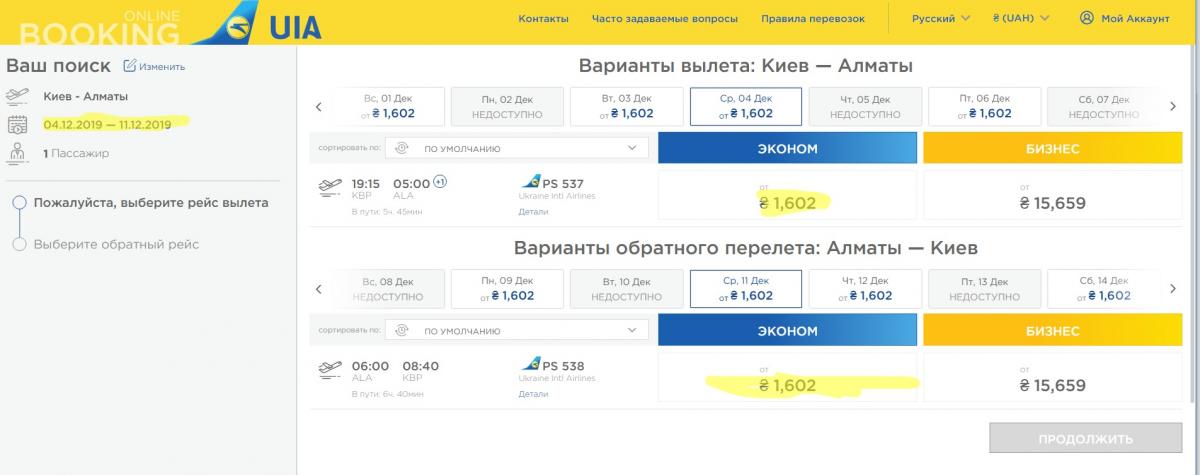Select the return flight step radio
The width and height of the screenshot is (1200, 475).
[19, 244]
